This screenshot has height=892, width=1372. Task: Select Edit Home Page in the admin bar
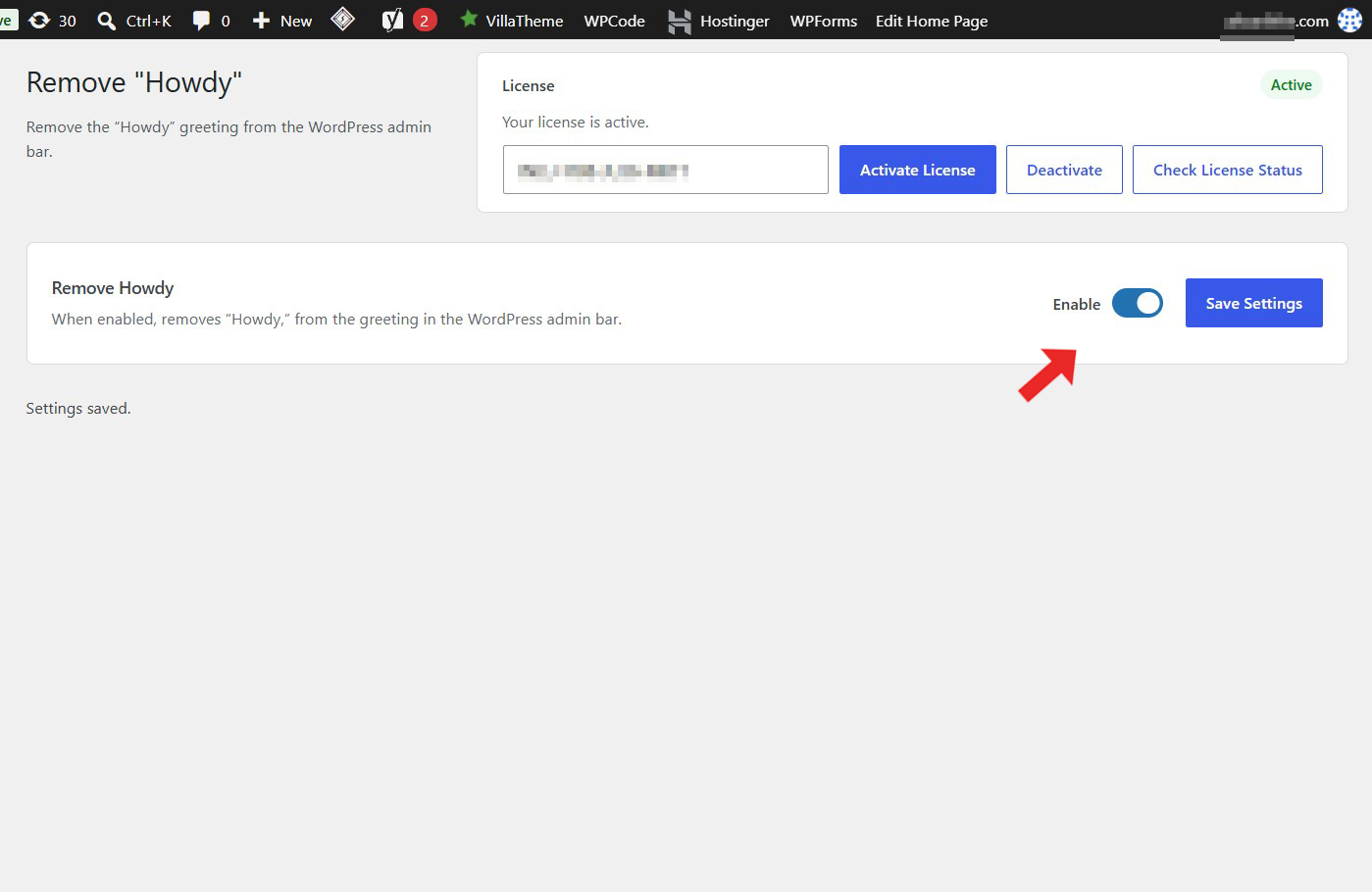(932, 21)
